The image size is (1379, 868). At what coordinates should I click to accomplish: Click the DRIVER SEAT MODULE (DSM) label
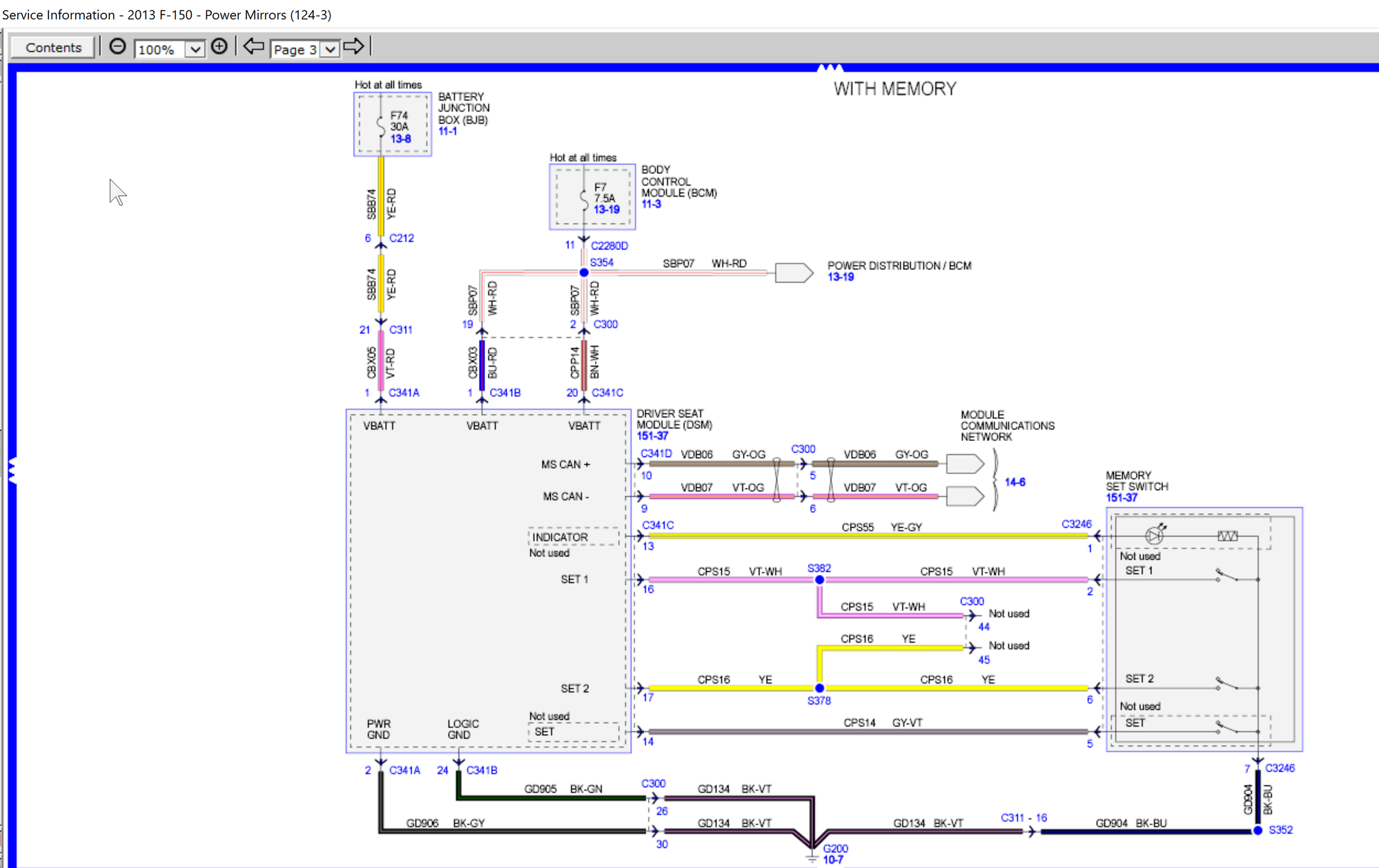674,419
